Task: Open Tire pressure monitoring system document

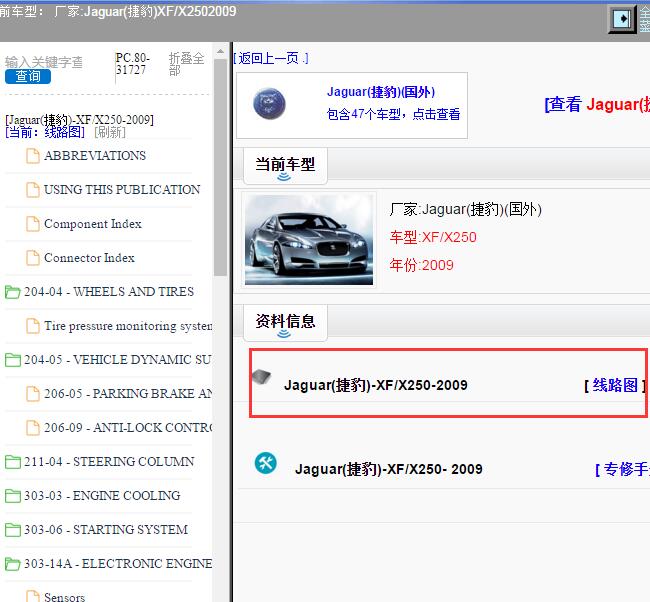Action: click(128, 326)
